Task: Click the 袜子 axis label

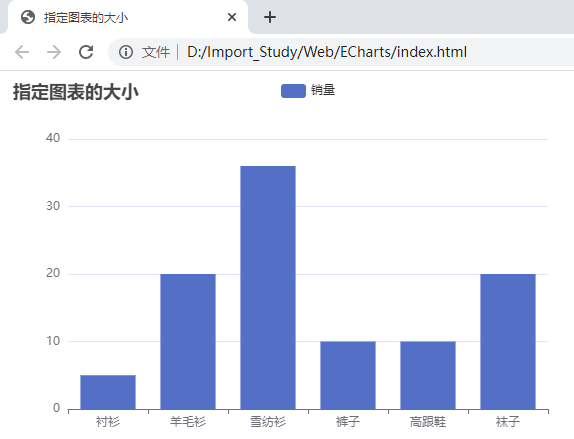Action: coord(508,422)
